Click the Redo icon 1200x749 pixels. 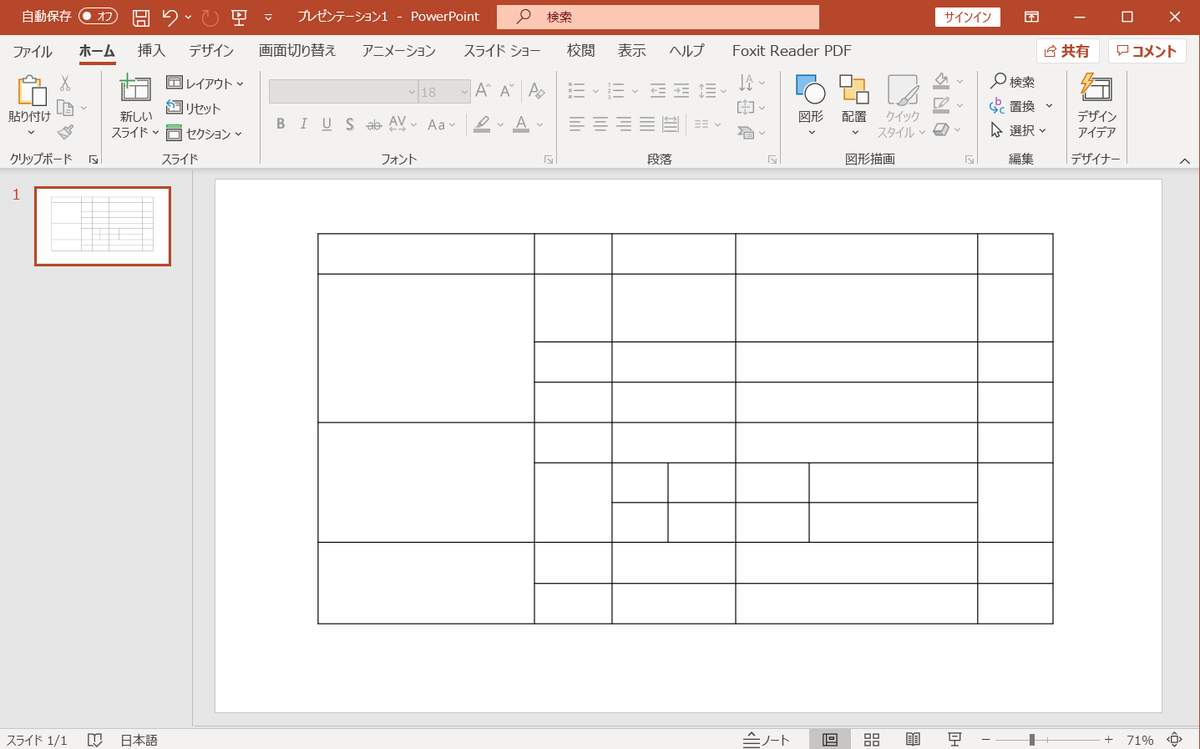click(x=209, y=17)
